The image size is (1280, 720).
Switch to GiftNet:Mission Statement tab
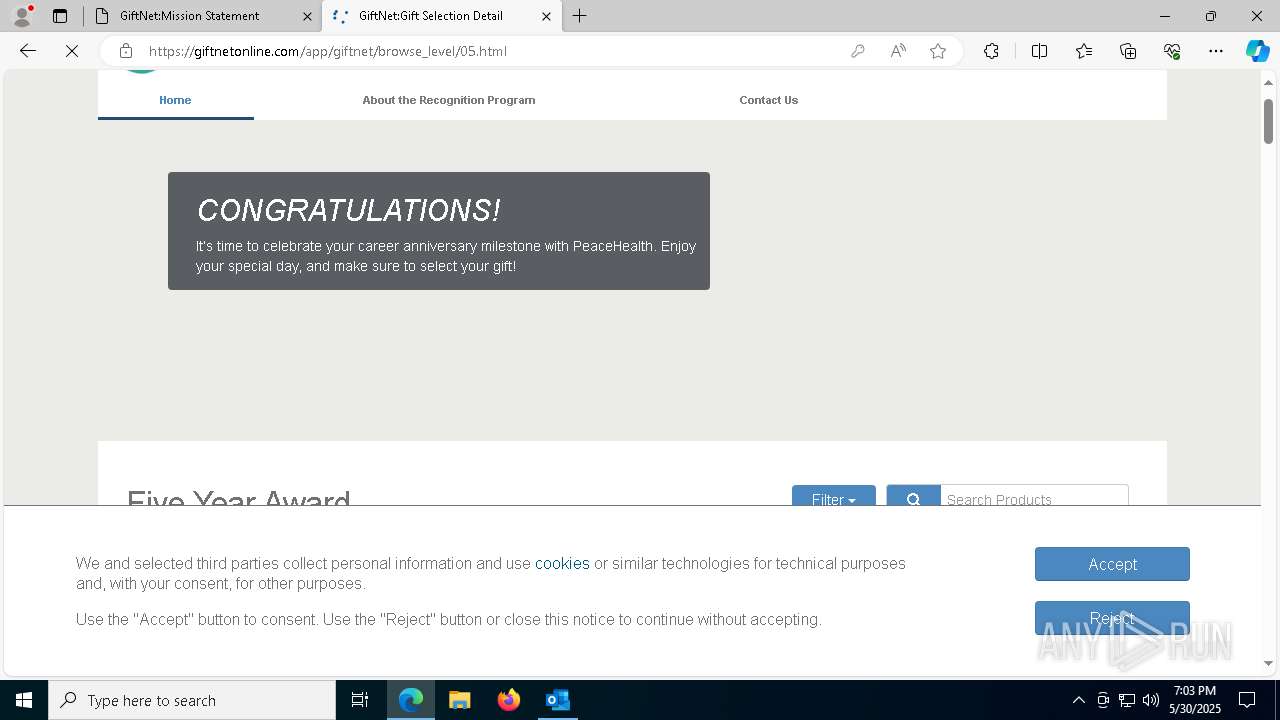(189, 16)
